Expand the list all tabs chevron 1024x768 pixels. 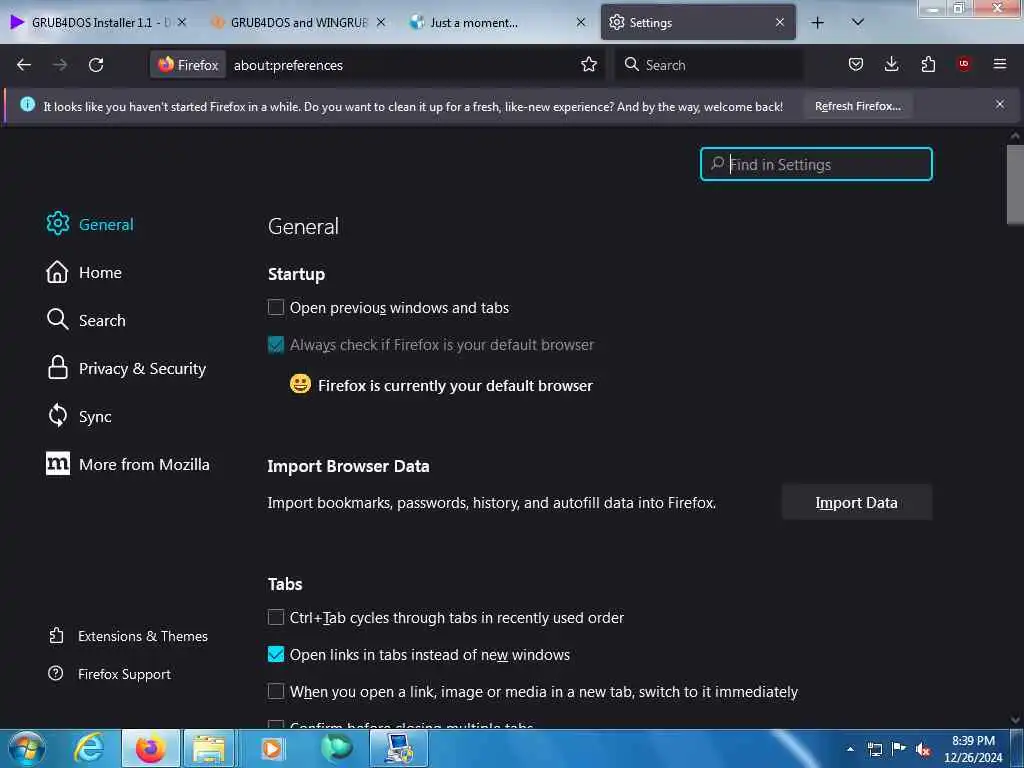tap(857, 22)
